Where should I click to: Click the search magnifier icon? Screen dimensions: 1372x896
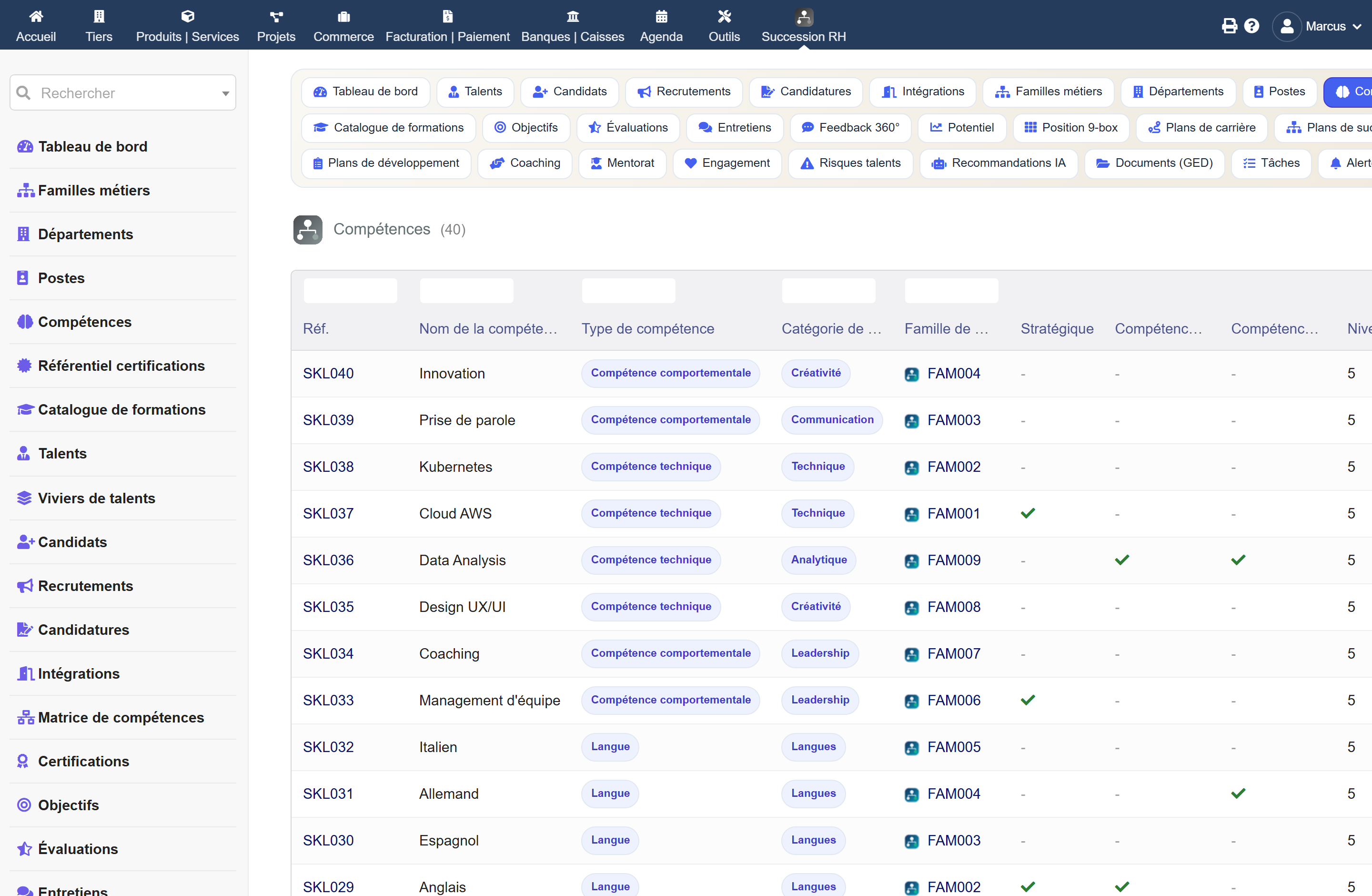pyautogui.click(x=23, y=93)
